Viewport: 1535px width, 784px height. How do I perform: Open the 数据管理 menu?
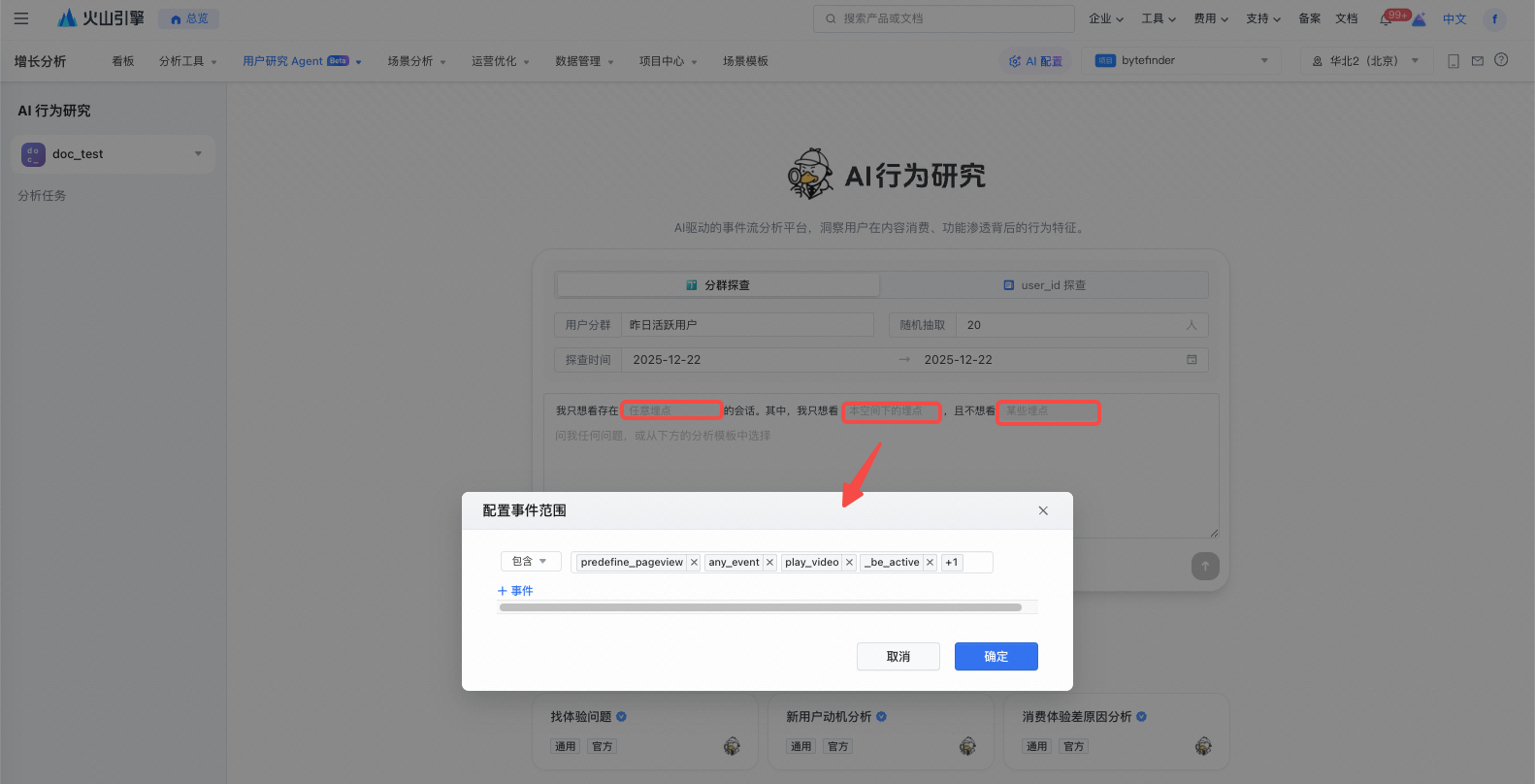584,61
